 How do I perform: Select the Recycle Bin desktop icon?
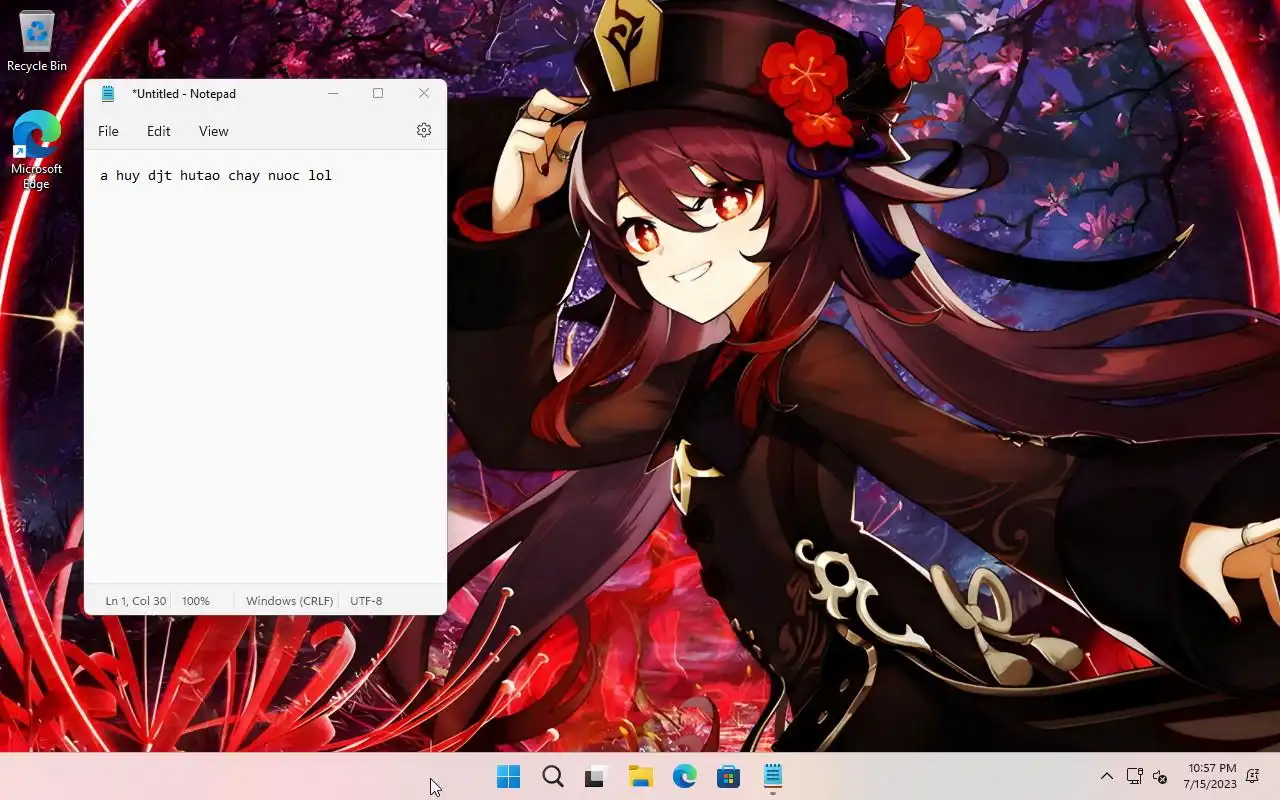[37, 41]
